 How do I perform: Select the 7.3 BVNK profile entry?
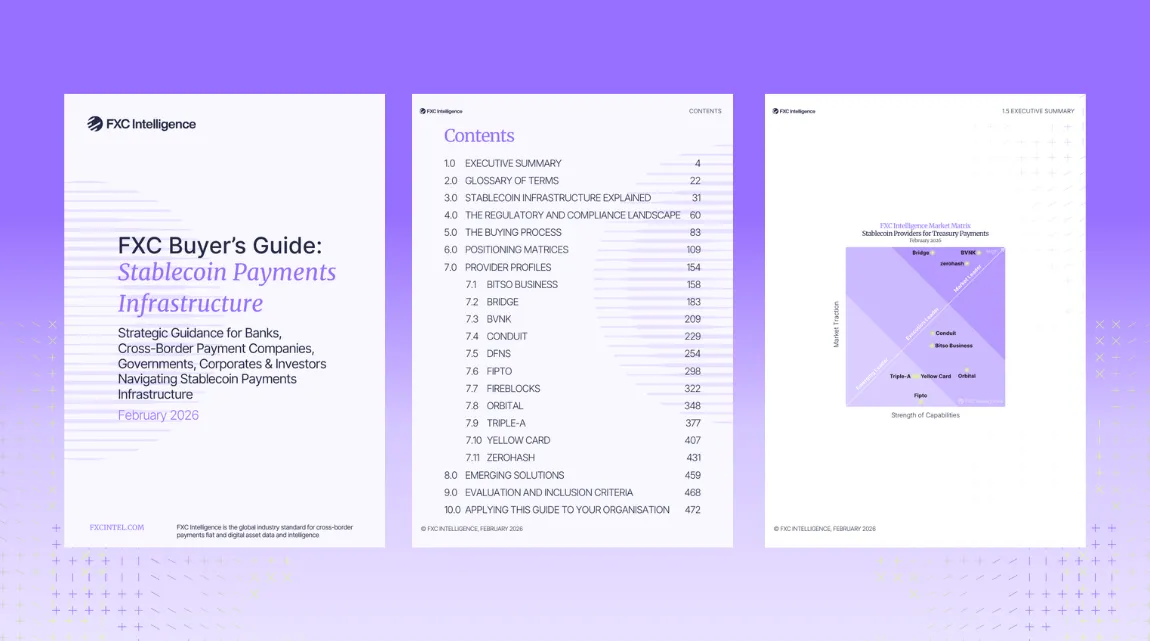502,319
